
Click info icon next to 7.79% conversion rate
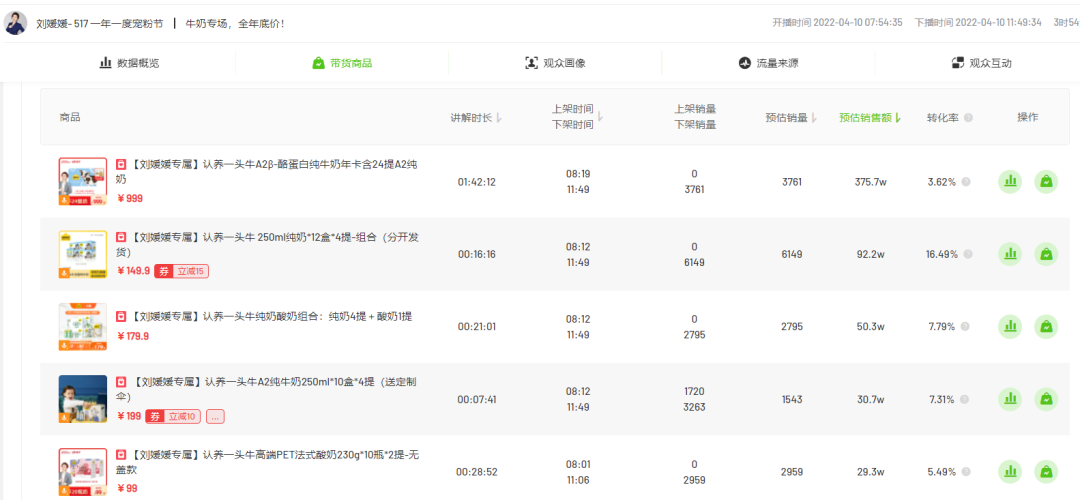click(966, 326)
